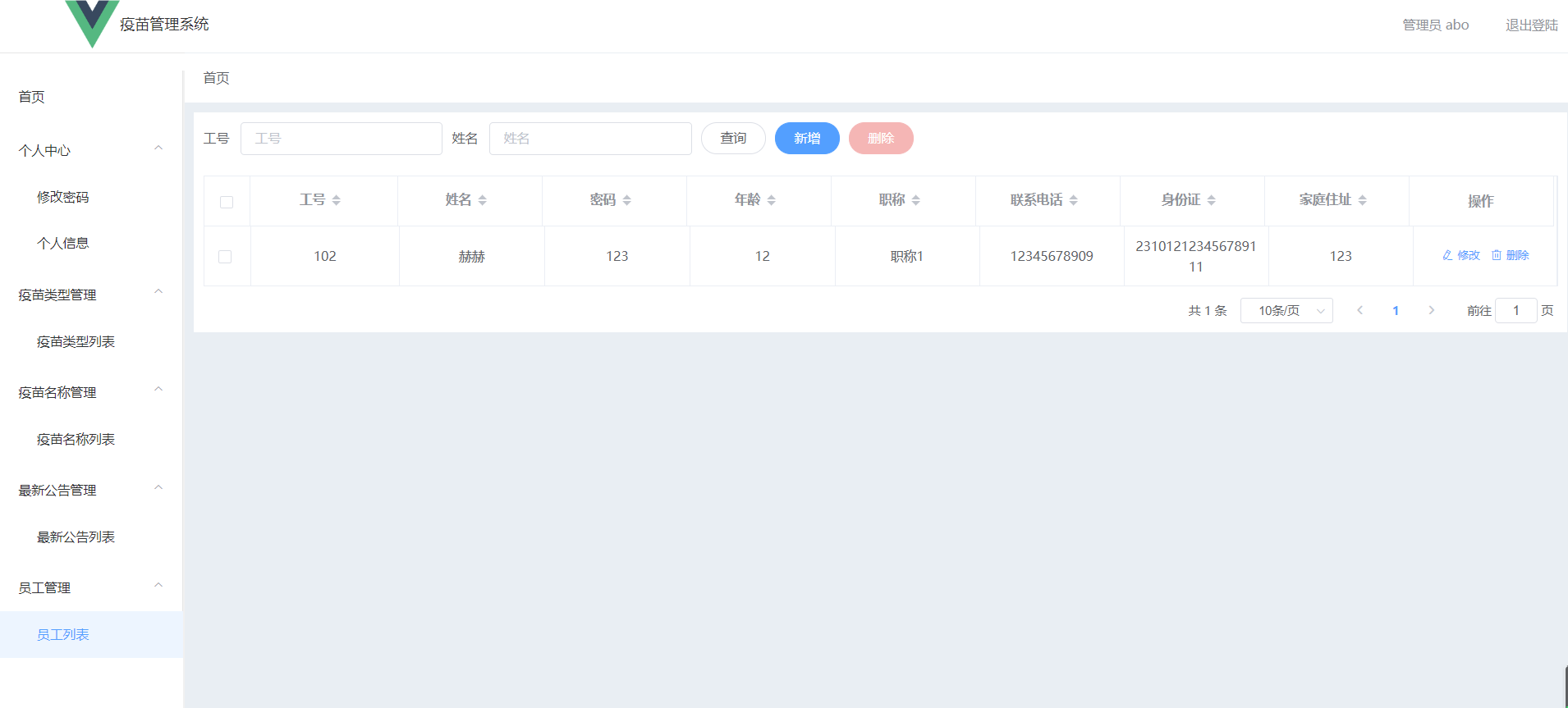1568x708 pixels.
Task: Click the edit pencil icon for employee 102
Action: tap(1447, 256)
